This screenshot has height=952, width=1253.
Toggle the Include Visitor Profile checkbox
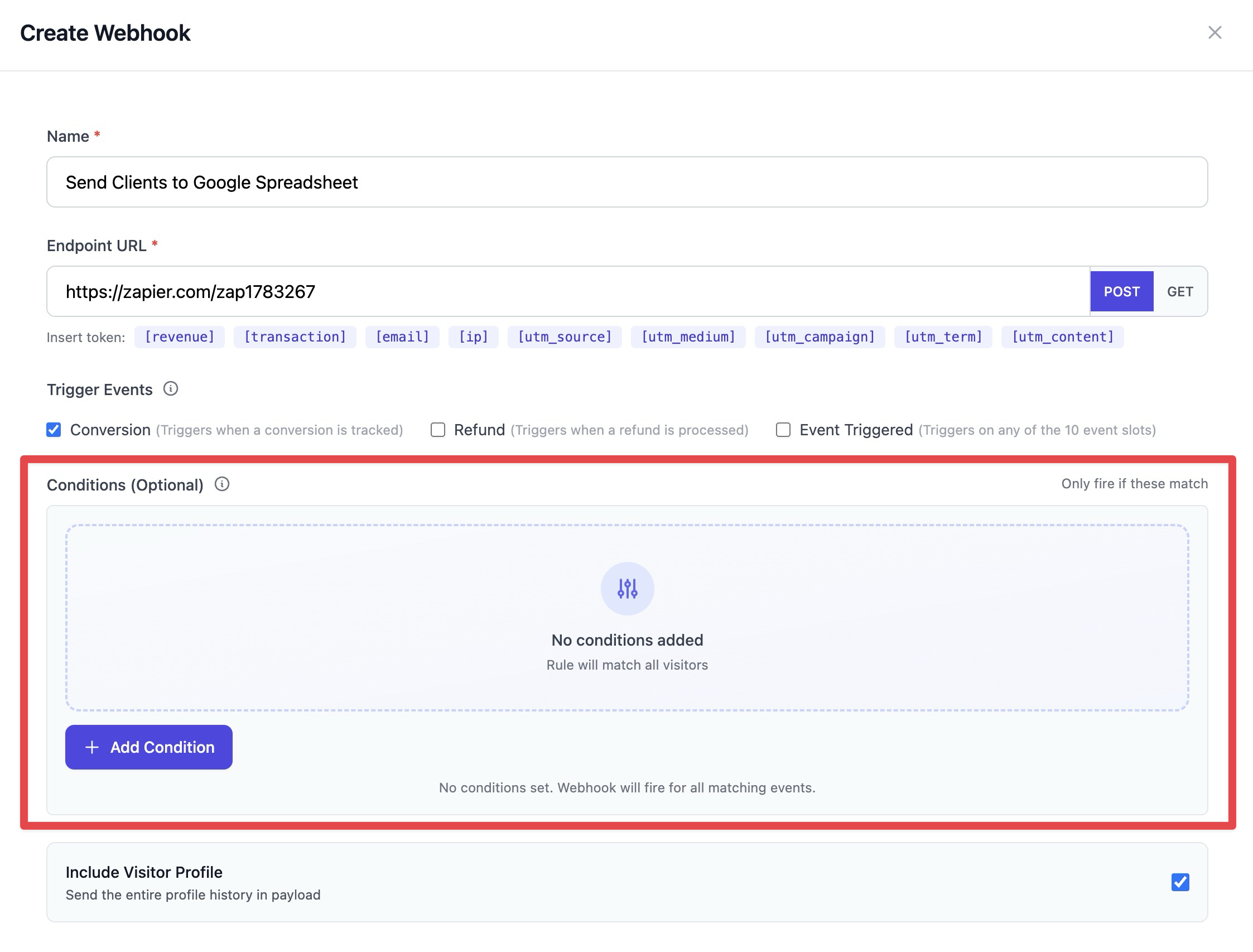tap(1180, 882)
